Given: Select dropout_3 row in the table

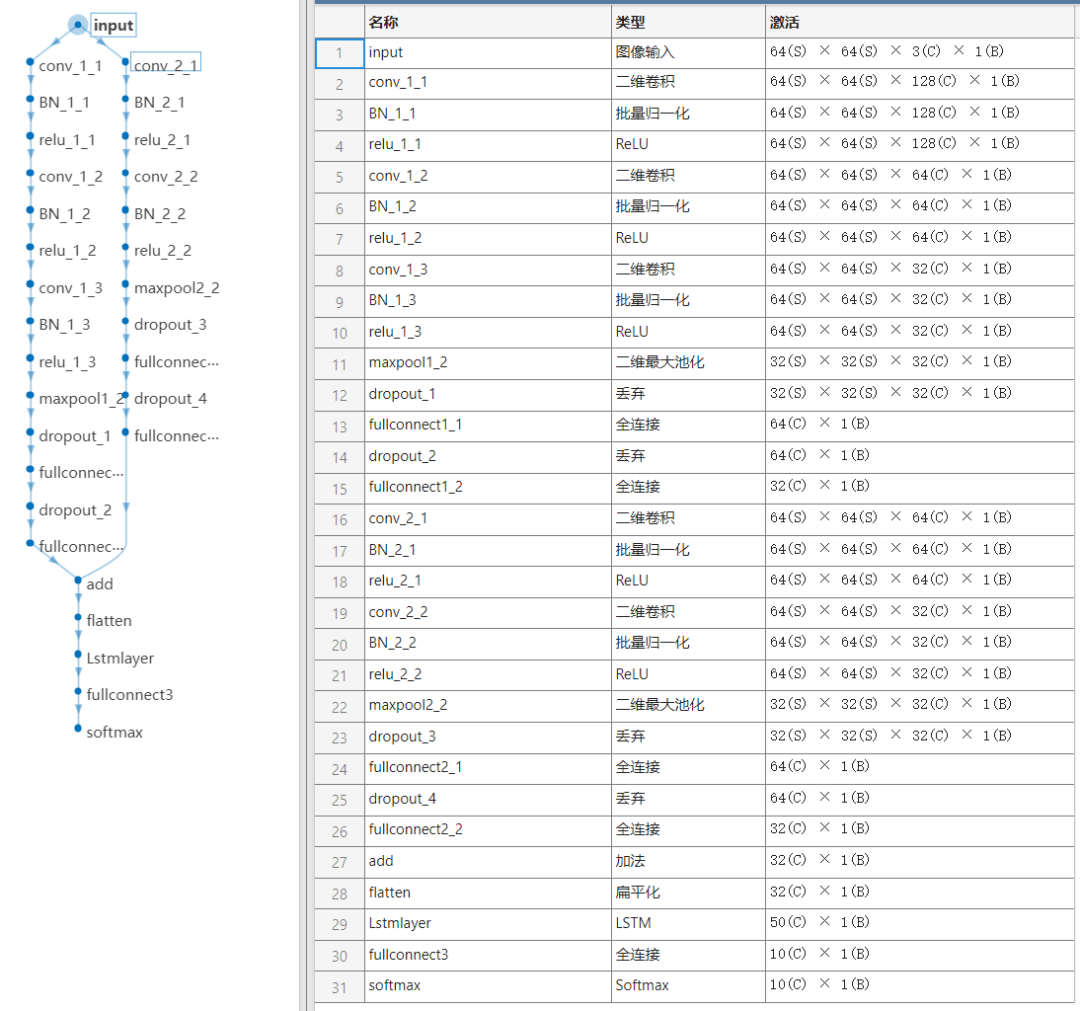Looking at the screenshot, I should coord(694,737).
